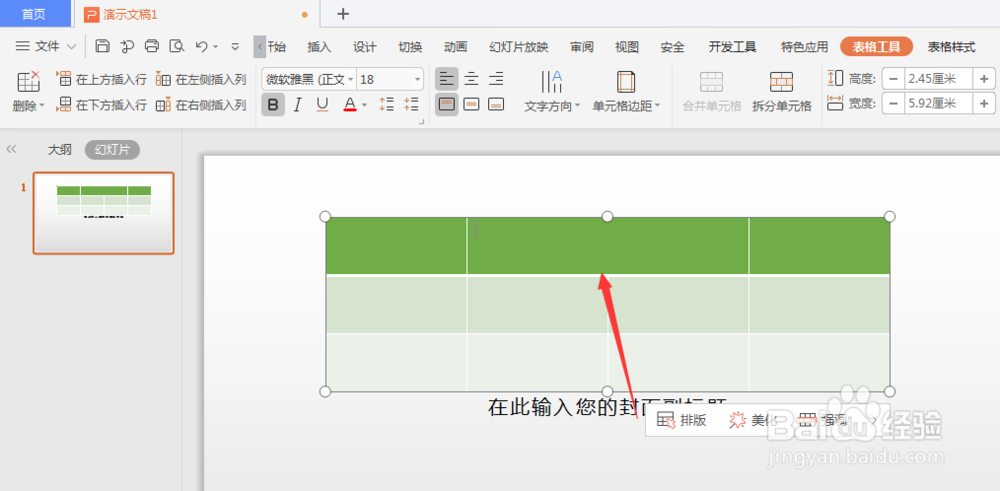Toggle Italic formatting

297,105
